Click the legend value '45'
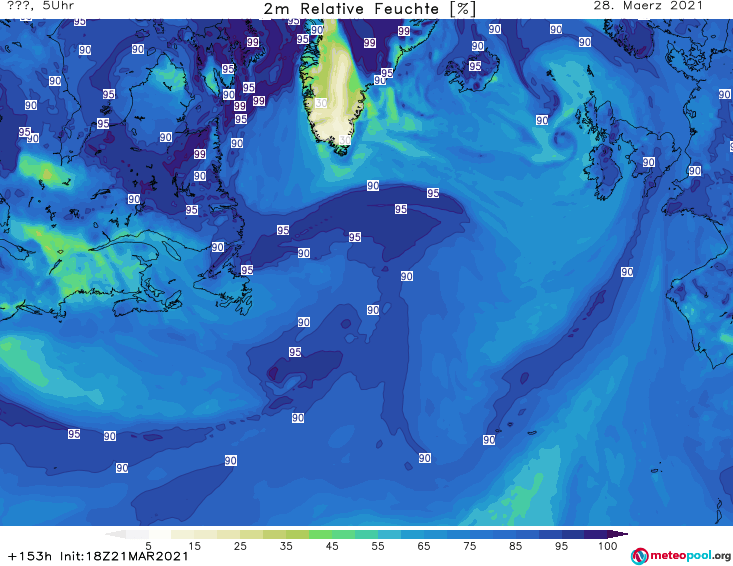Viewport: 733px width, 566px height. tap(332, 546)
